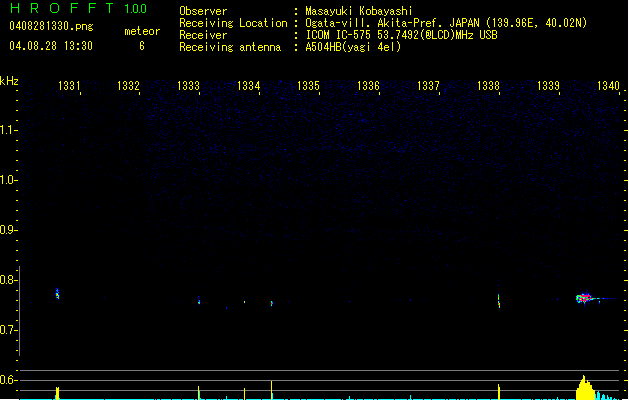Click the word 'meteor' in the header
The height and width of the screenshot is (400, 629).
[x=142, y=31]
